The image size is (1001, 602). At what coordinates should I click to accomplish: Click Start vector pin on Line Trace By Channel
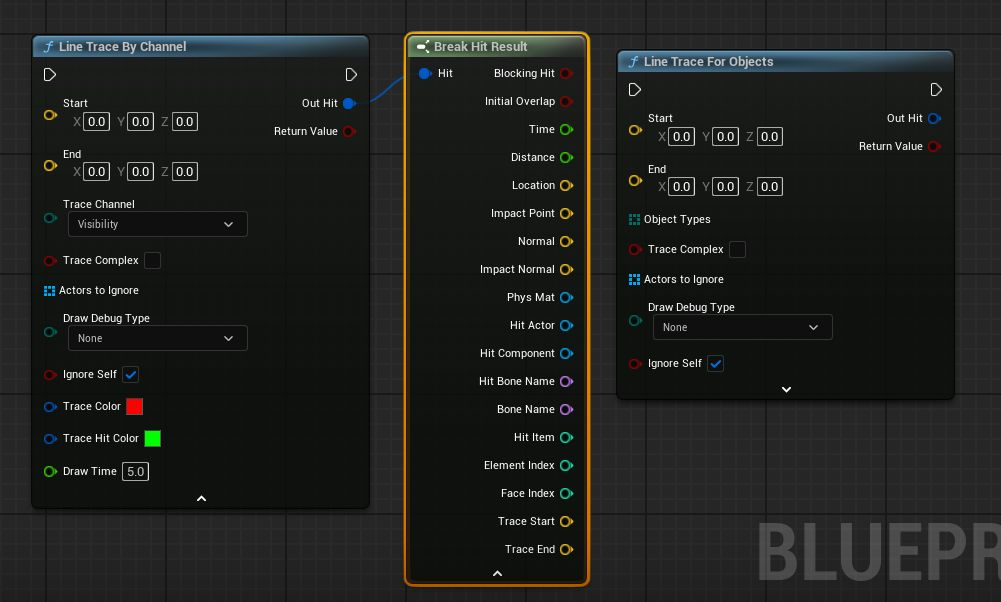(50, 115)
